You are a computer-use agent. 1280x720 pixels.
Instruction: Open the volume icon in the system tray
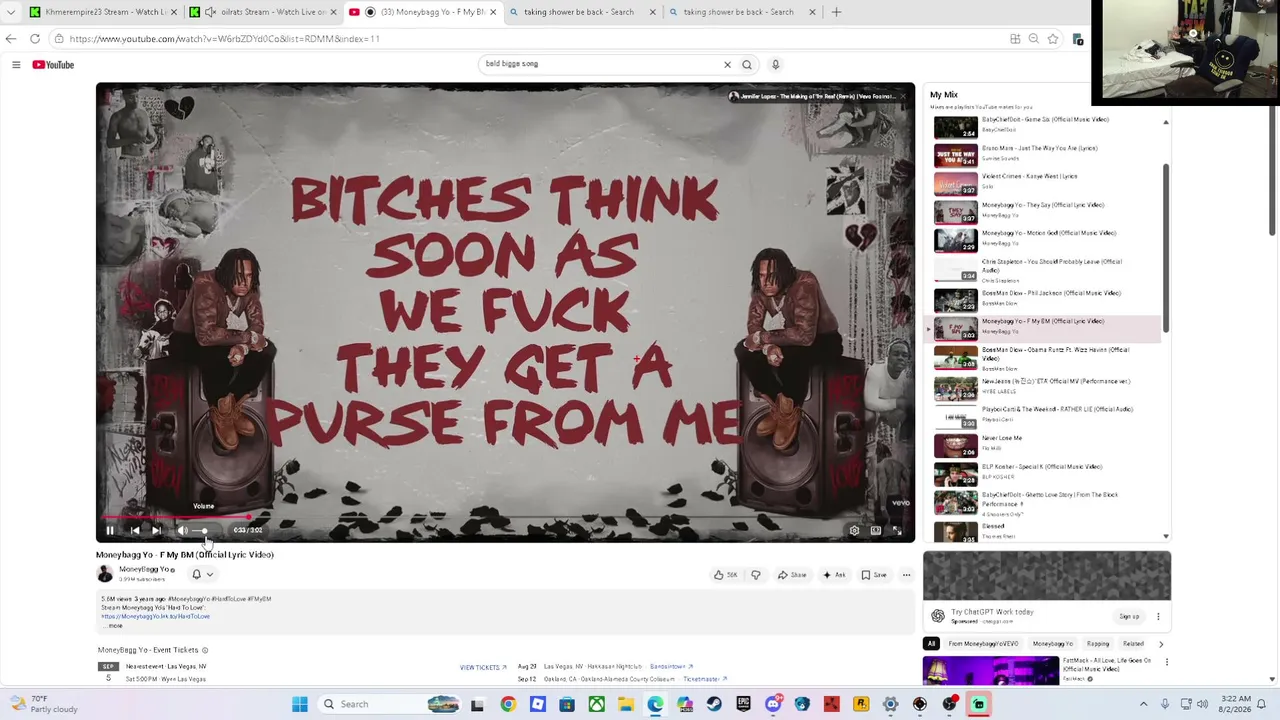click(x=1202, y=704)
